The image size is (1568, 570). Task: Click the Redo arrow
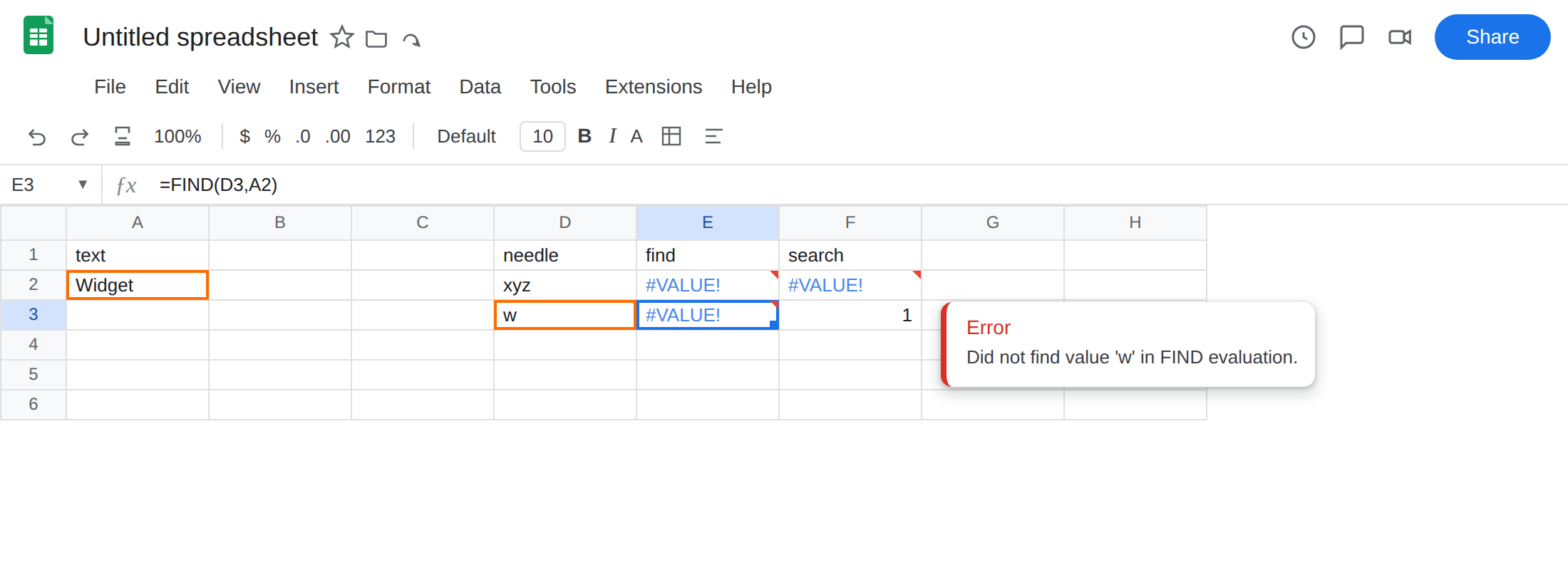coord(80,136)
